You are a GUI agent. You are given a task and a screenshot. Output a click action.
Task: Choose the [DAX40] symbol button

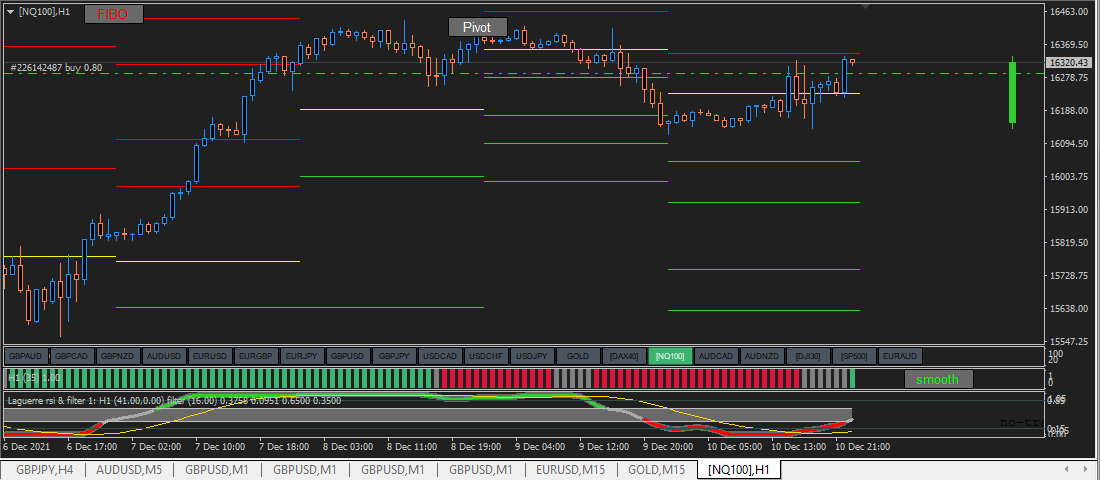(624, 356)
